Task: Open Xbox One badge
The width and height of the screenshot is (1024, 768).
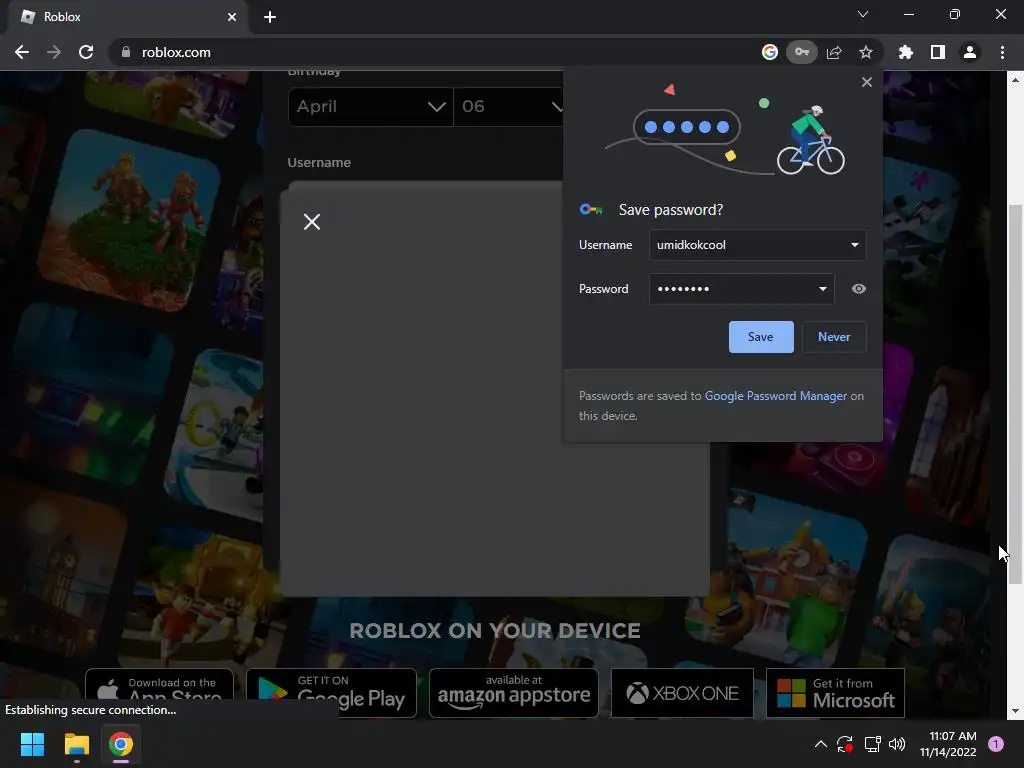Action: (x=682, y=693)
